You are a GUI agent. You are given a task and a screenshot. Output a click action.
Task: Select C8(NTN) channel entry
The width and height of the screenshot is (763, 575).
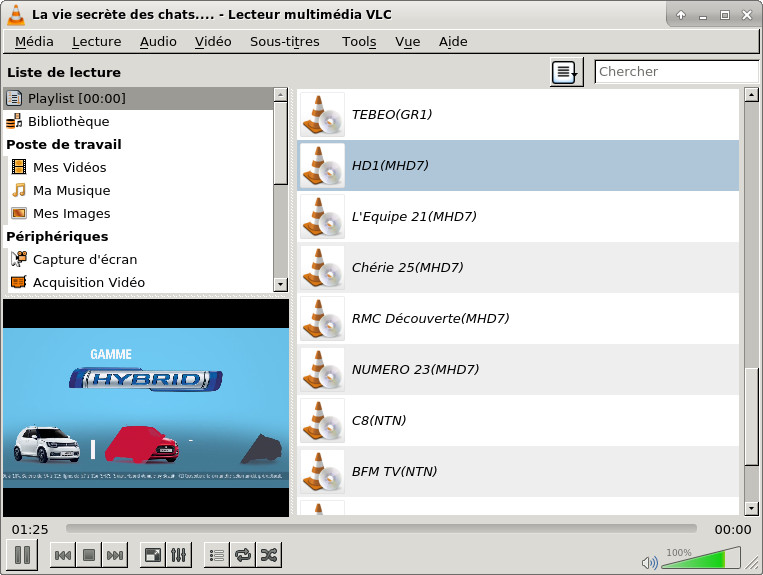518,420
